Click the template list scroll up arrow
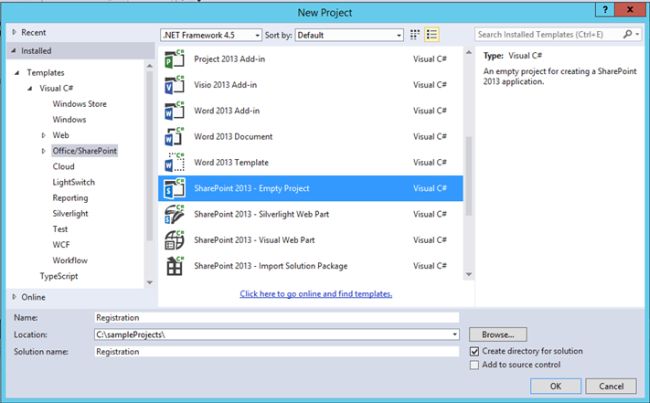 [x=469, y=53]
